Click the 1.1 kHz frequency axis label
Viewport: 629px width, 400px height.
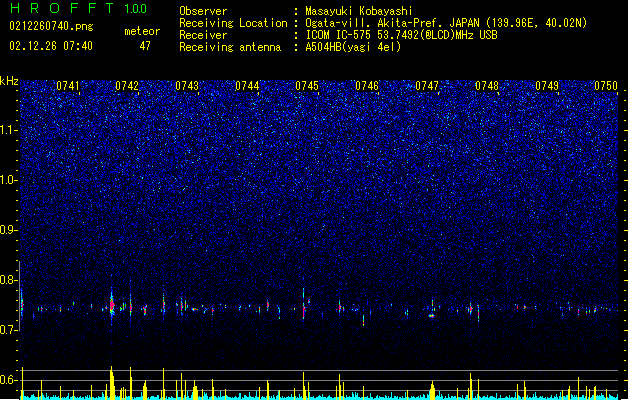[8, 130]
